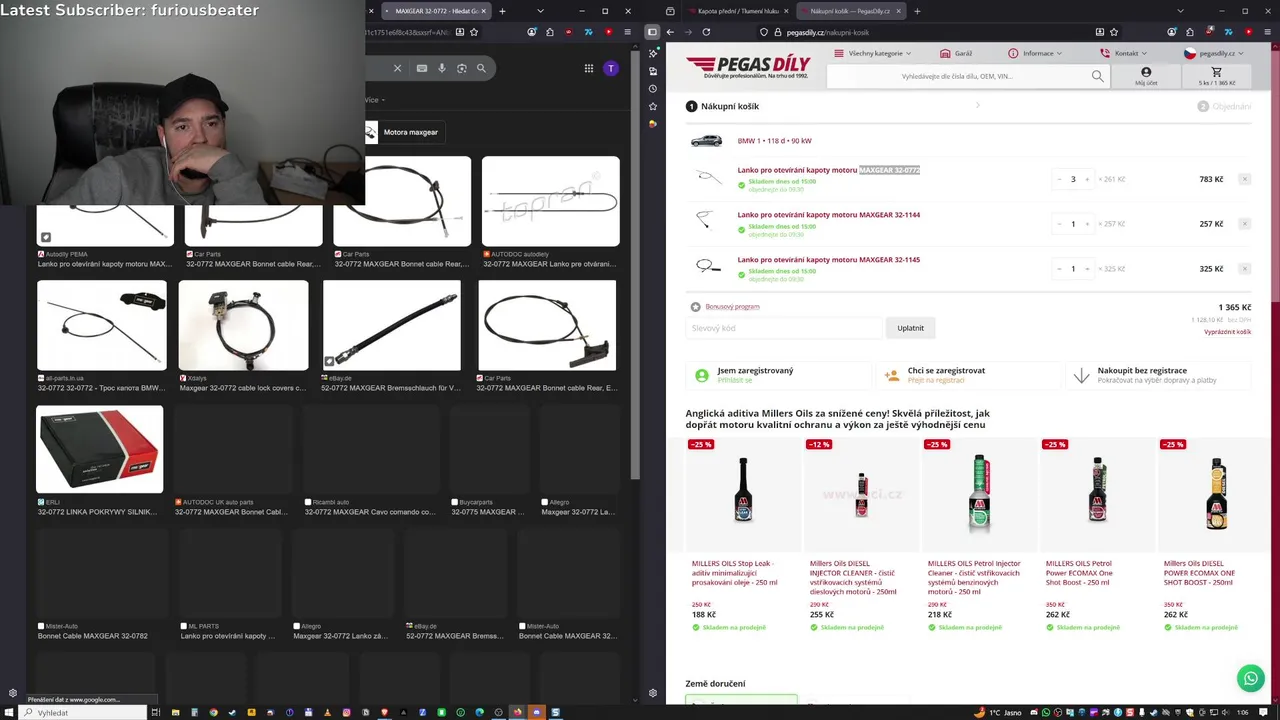This screenshot has width=1280, height=720.
Task: Click the Vyprázdnit košík link
Action: [1227, 332]
